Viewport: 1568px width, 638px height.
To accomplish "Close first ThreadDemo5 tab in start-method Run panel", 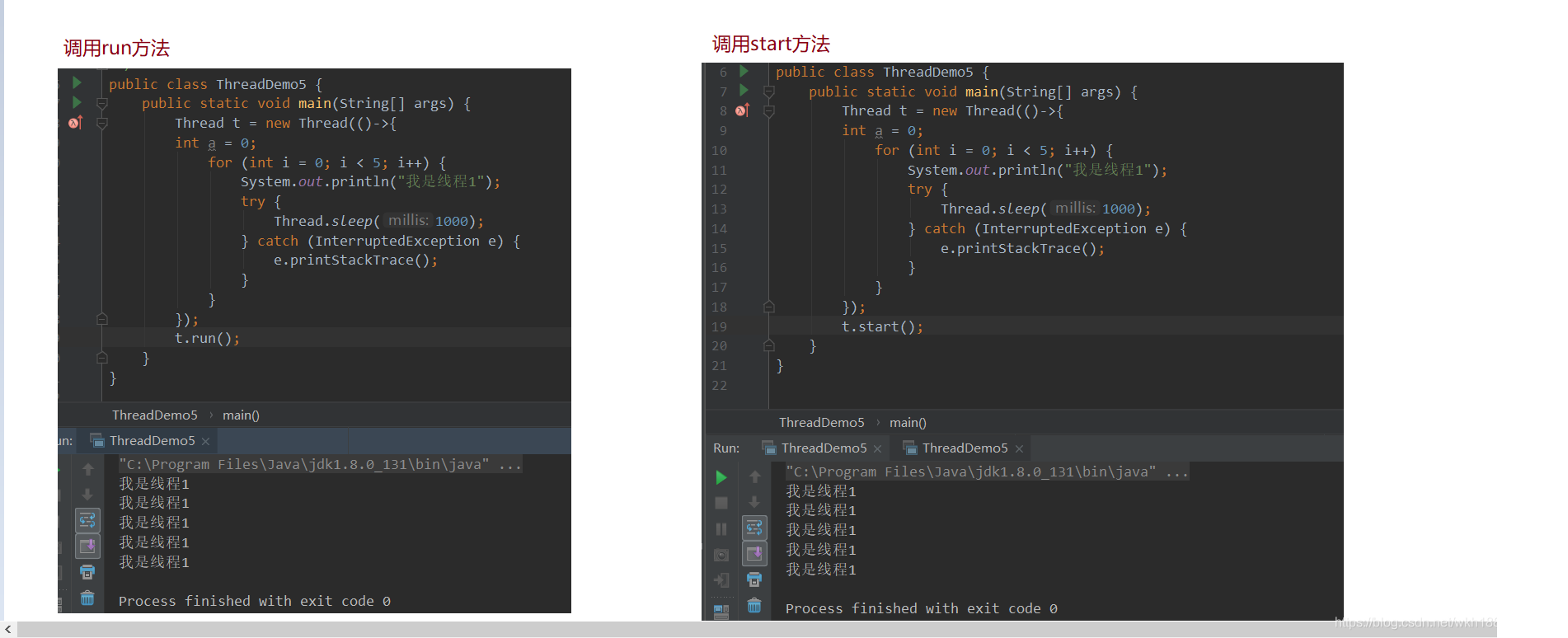I will click(878, 449).
